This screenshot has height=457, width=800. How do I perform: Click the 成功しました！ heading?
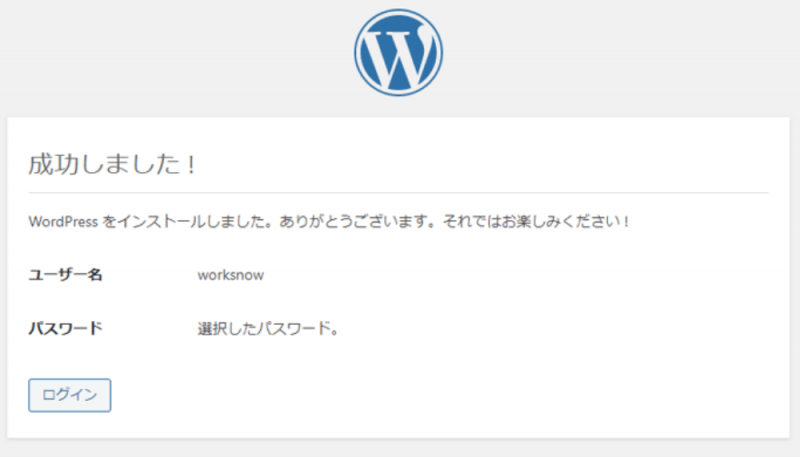(x=112, y=165)
